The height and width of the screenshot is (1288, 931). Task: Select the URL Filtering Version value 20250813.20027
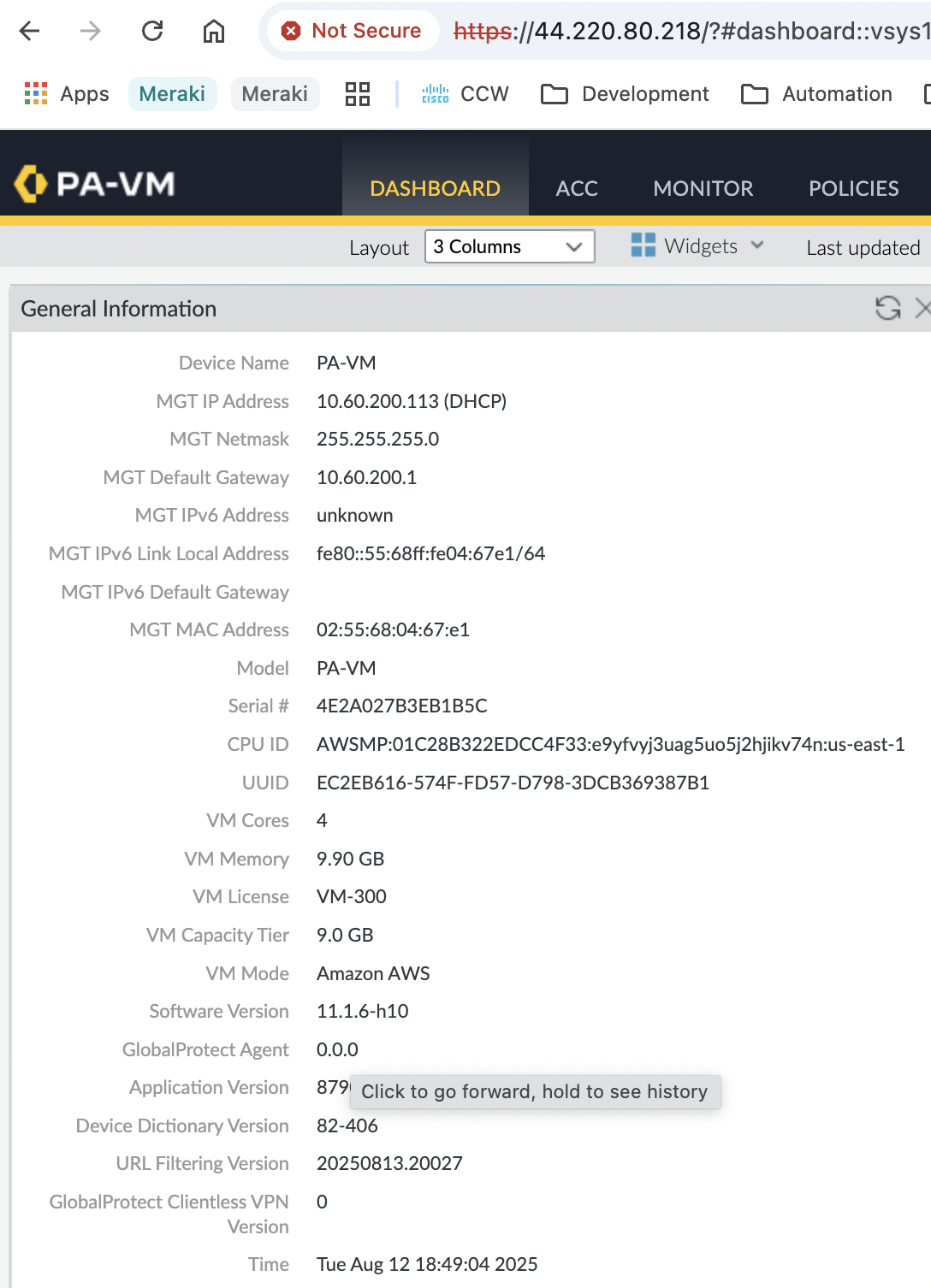click(389, 1163)
